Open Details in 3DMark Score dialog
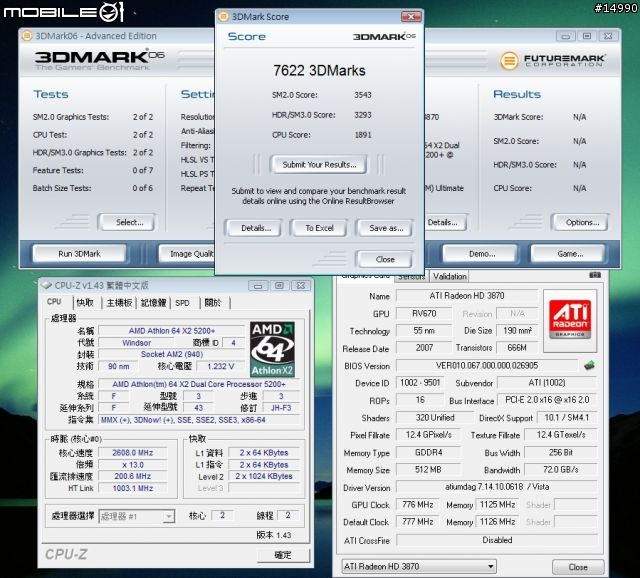Screen dimensions: 640x578 click(x=253, y=228)
